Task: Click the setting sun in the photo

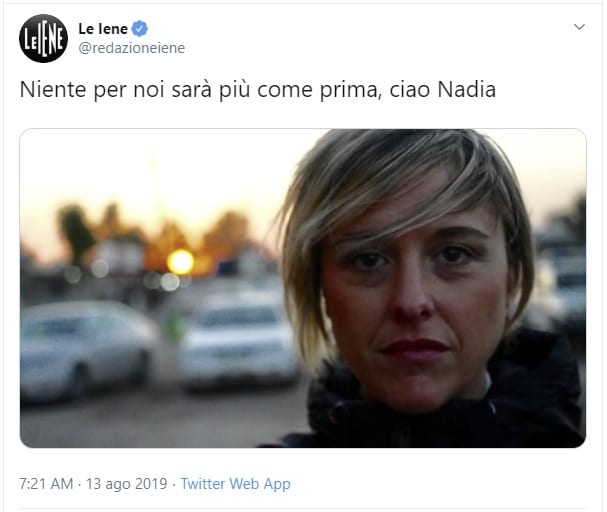Action: pyautogui.click(x=180, y=262)
